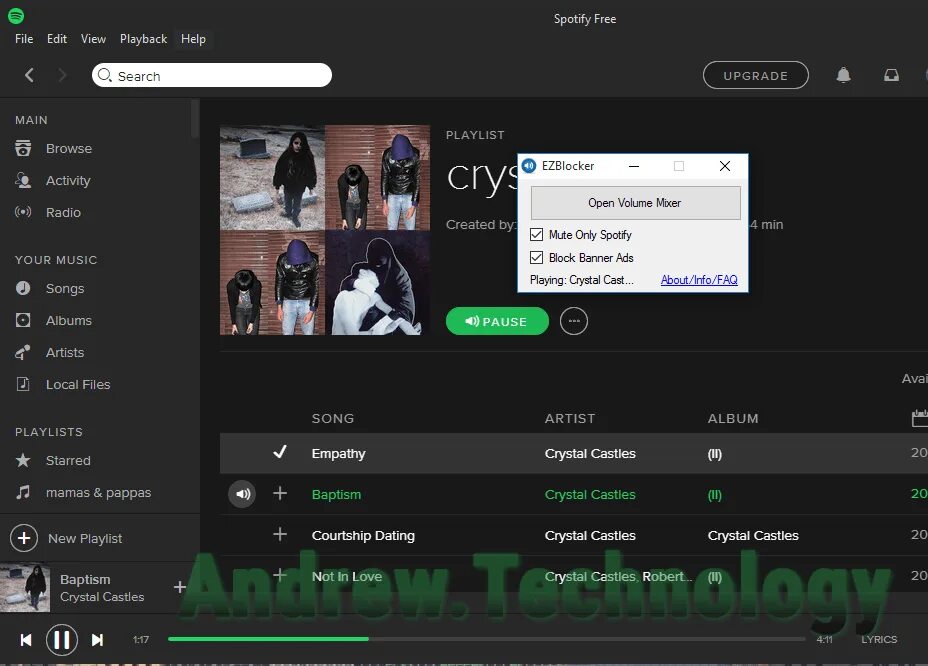Open the View menu
The image size is (928, 666).
[94, 39]
